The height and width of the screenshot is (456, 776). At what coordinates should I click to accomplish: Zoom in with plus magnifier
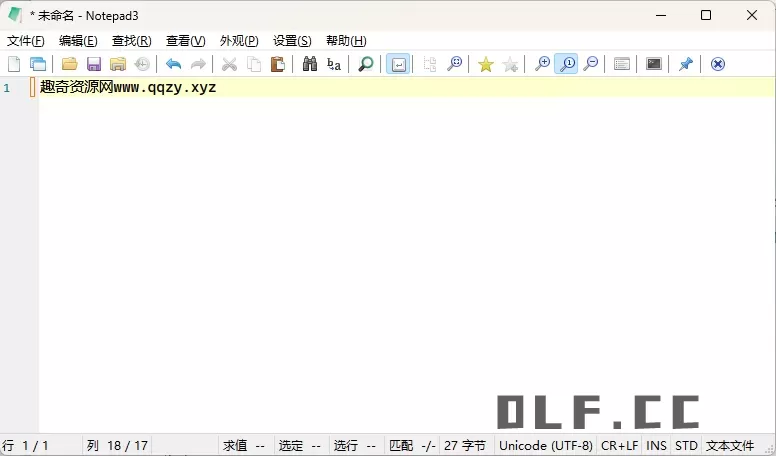542,64
